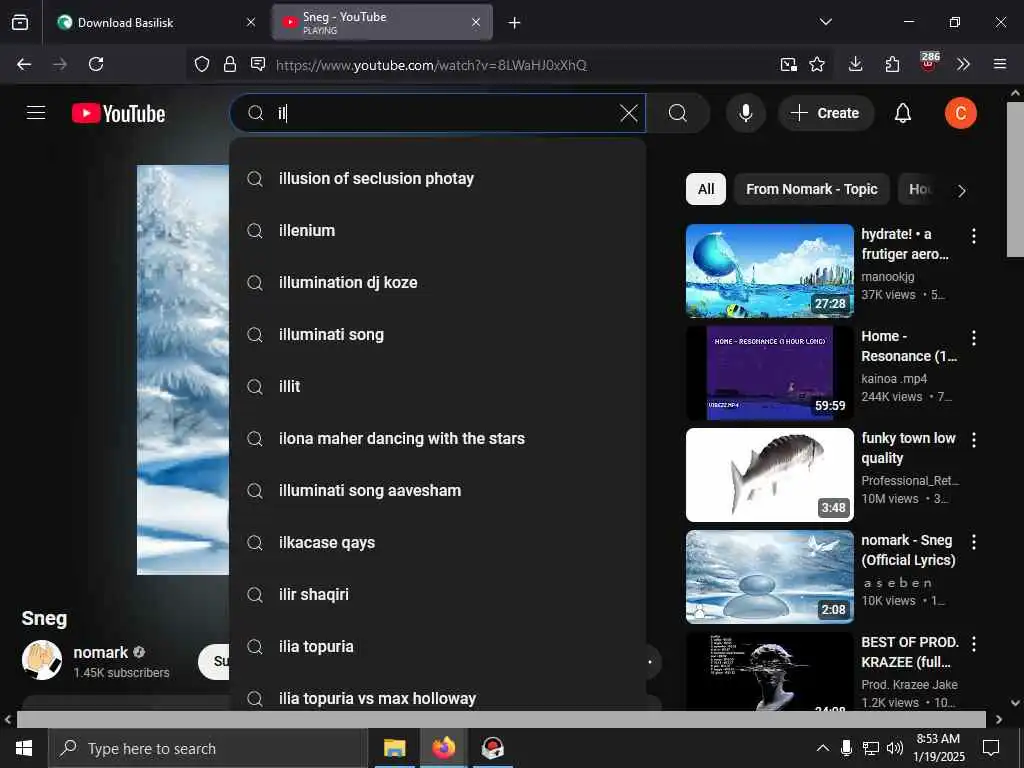This screenshot has width=1024, height=768.
Task: Choose suggestion ilir shaqiri
Action: (x=438, y=594)
